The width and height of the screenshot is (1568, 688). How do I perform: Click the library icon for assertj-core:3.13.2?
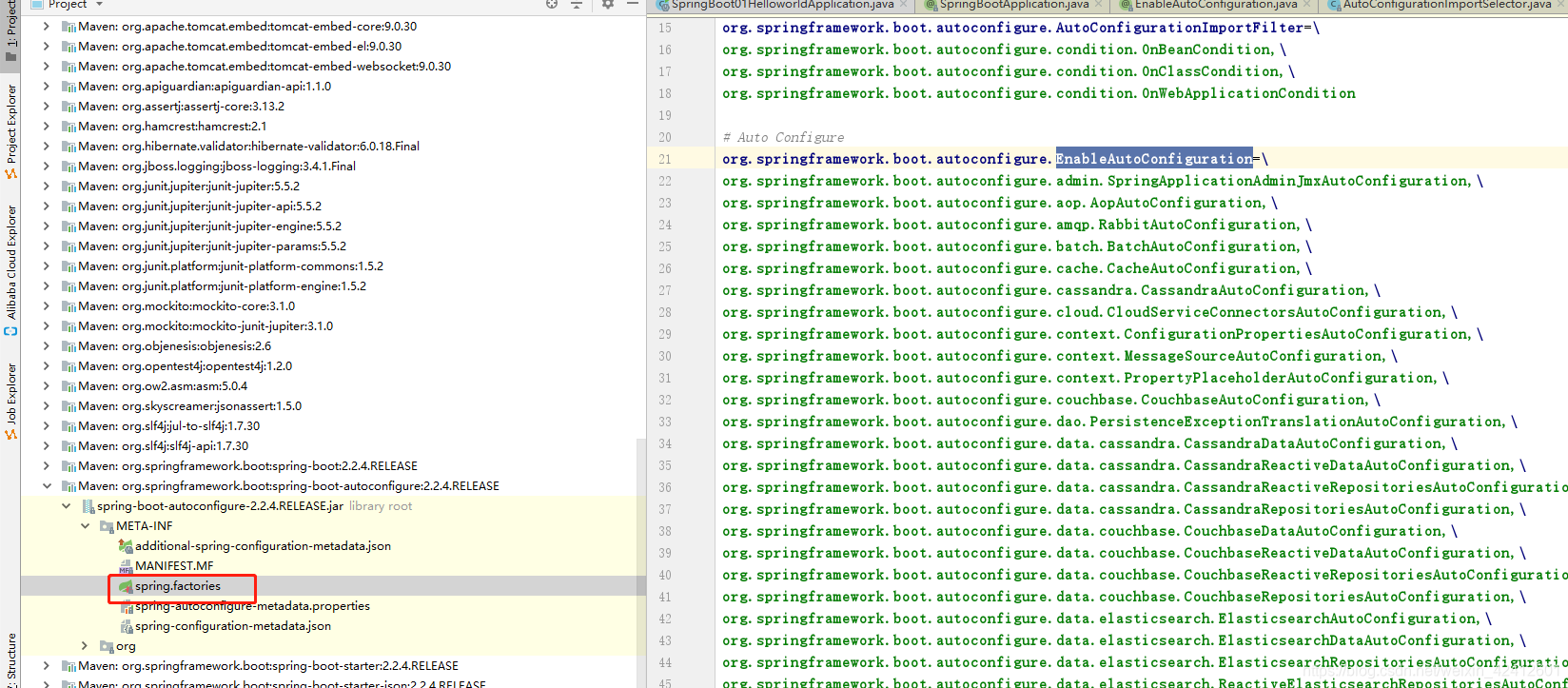pyautogui.click(x=69, y=107)
